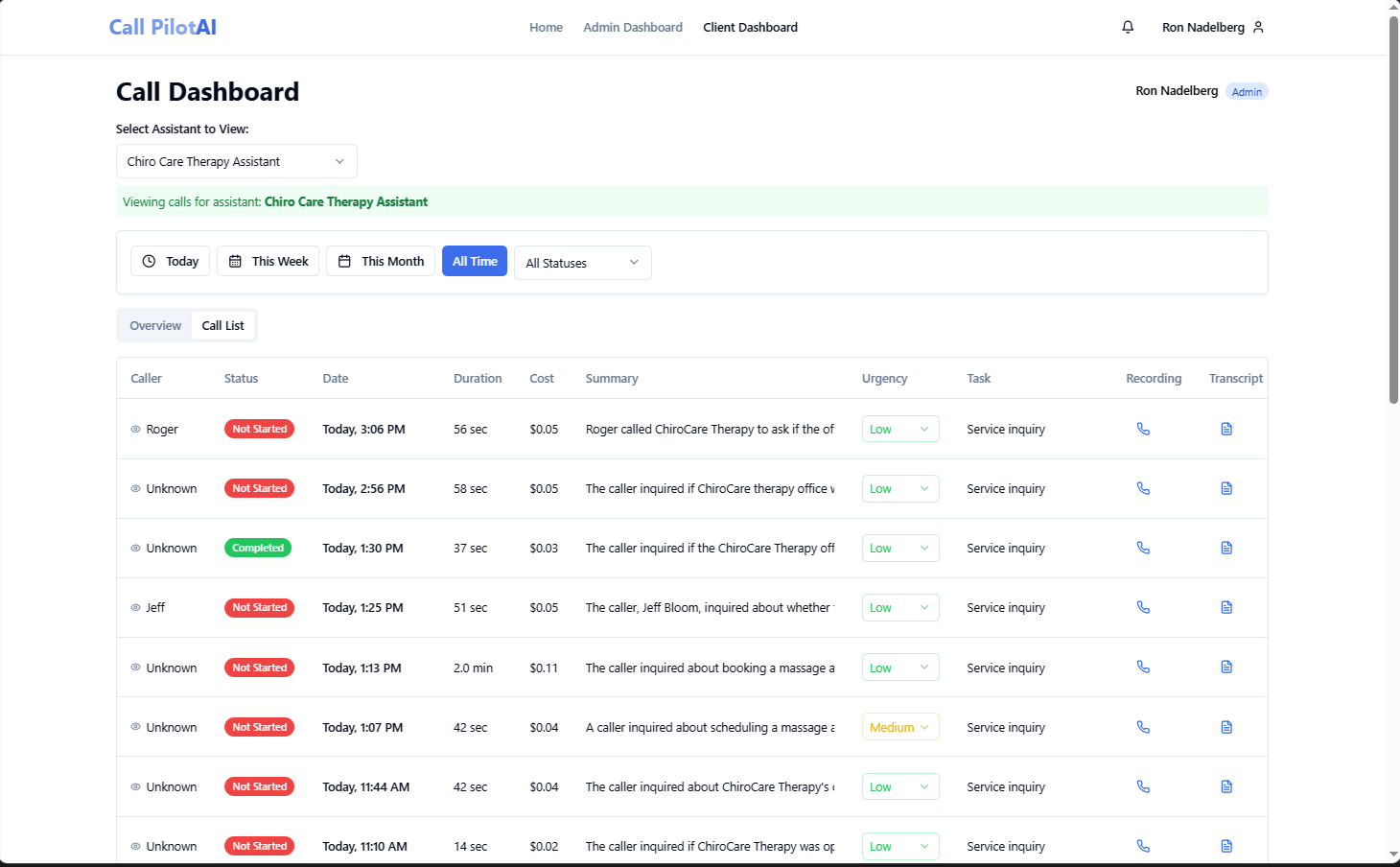Screen dimensions: 1400x867
Task: Filter calls by This Week
Action: click(x=268, y=261)
